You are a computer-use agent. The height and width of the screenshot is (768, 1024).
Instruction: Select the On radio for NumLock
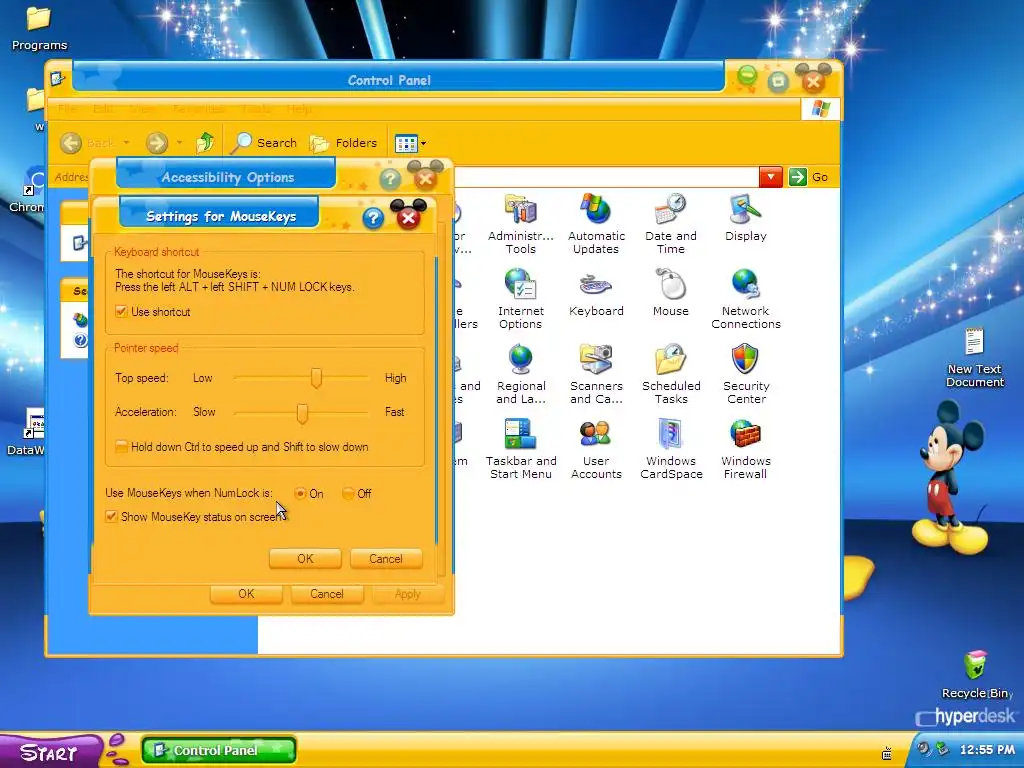[x=300, y=493]
